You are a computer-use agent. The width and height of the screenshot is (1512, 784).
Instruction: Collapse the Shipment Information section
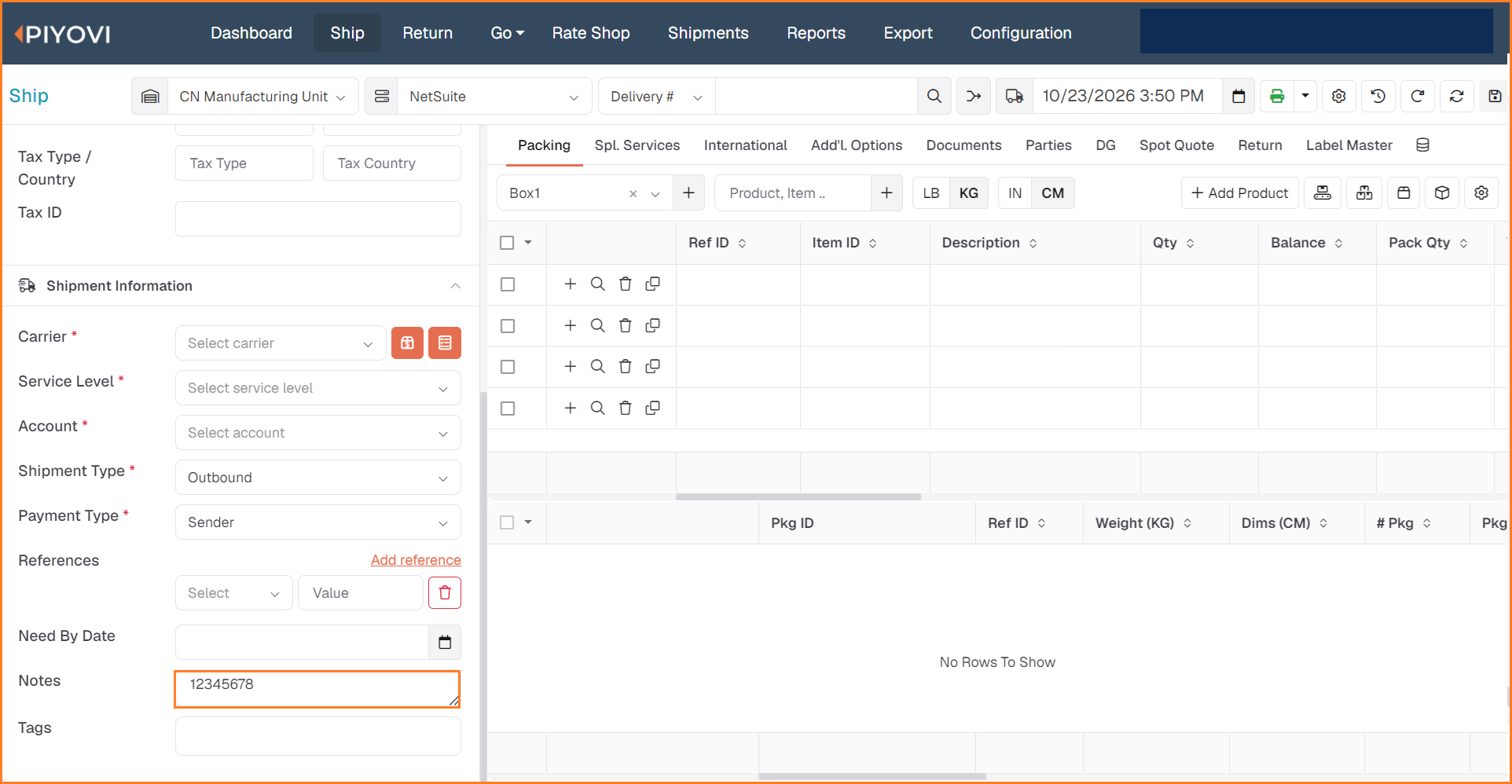tap(455, 286)
